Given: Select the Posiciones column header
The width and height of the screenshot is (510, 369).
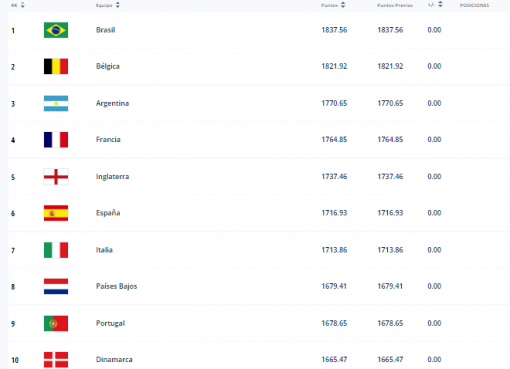Looking at the screenshot, I should 474,5.
